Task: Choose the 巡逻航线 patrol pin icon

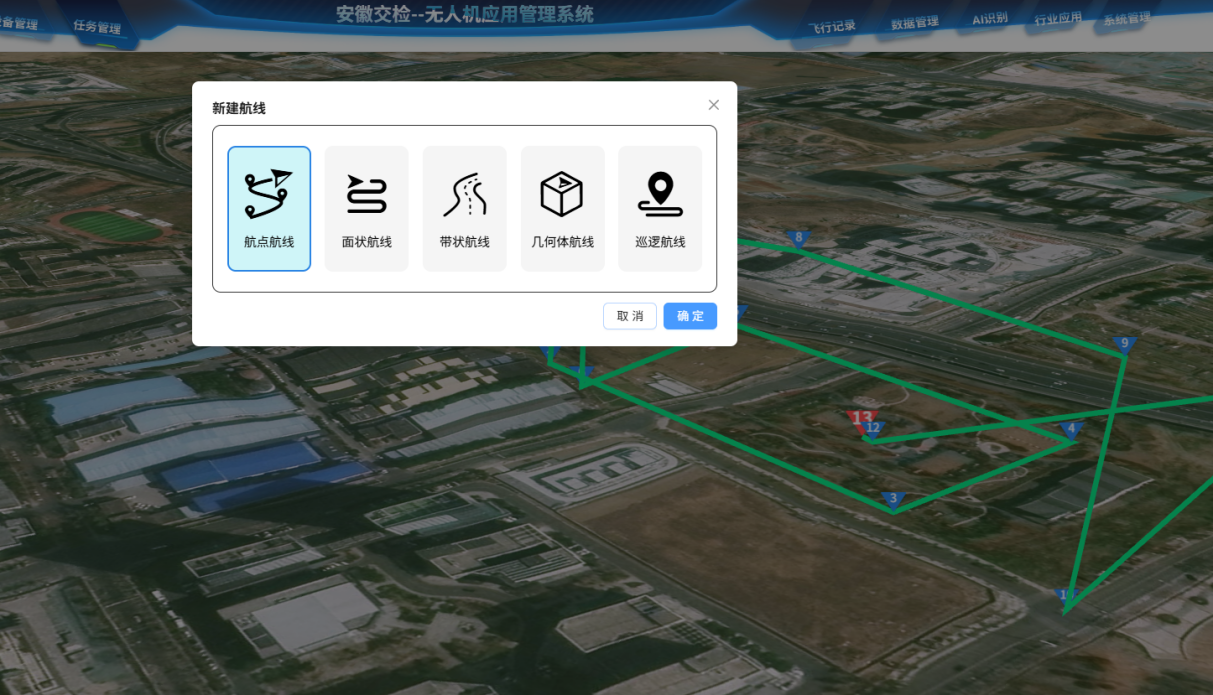Action: (660, 194)
